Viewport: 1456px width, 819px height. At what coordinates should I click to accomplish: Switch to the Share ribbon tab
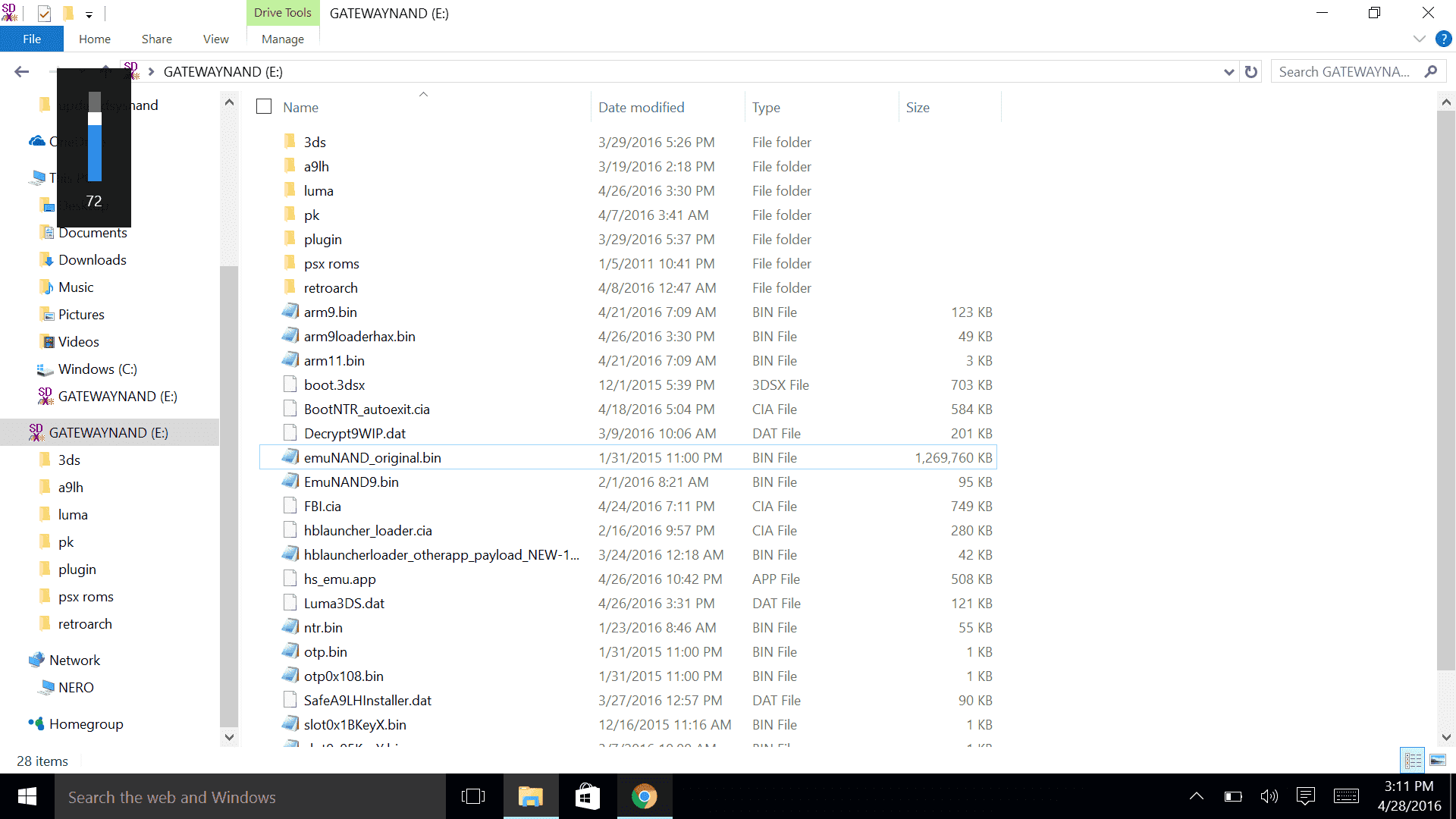tap(157, 39)
